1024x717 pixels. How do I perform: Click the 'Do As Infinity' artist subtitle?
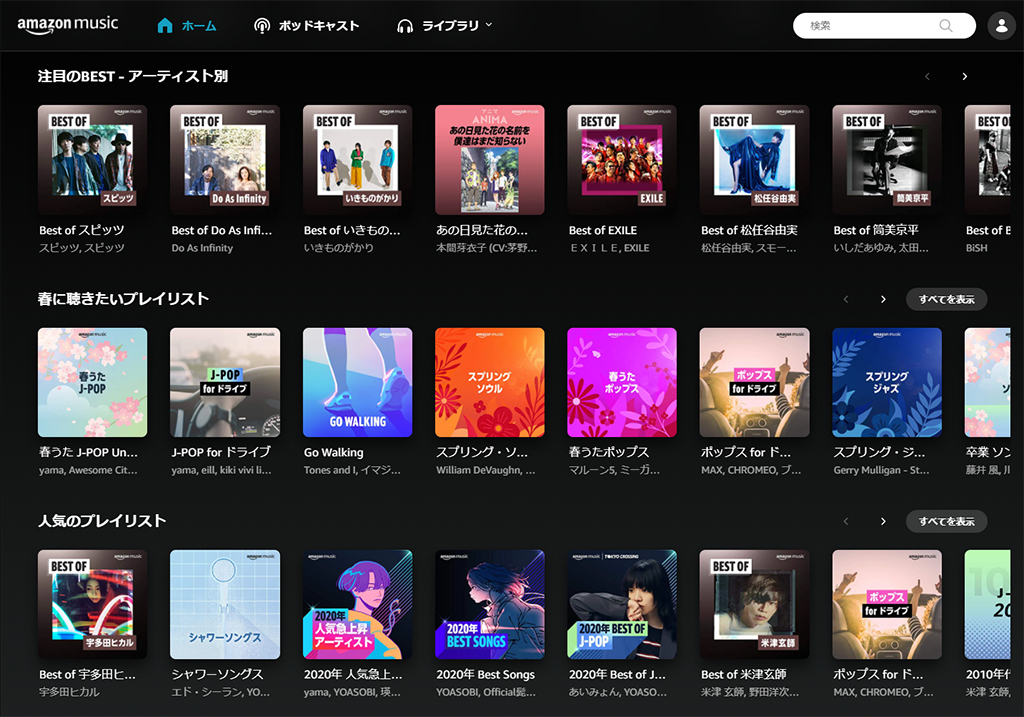click(202, 248)
